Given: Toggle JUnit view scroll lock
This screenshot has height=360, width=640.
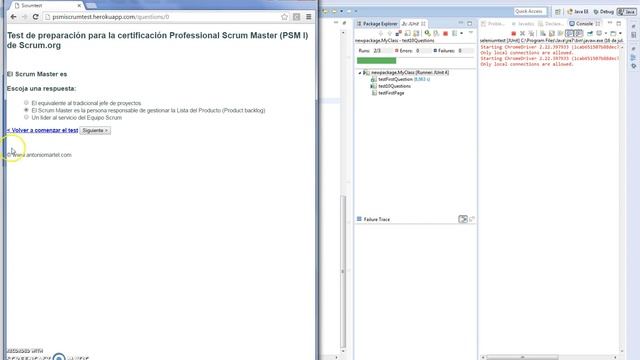Looking at the screenshot, I should click(x=416, y=33).
